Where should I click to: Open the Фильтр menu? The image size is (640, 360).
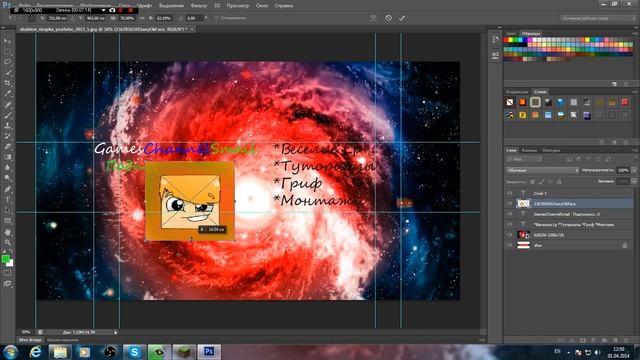click(x=199, y=6)
